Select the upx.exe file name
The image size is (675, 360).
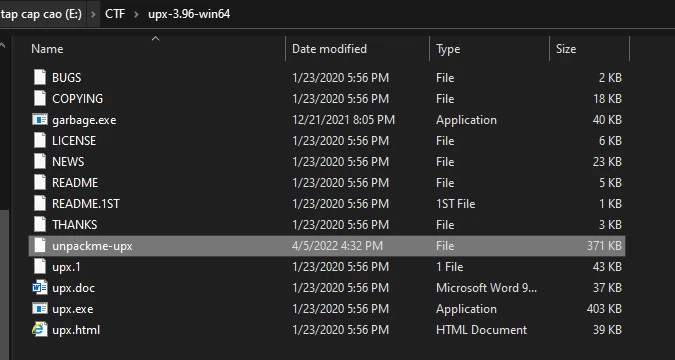pyautogui.click(x=73, y=309)
